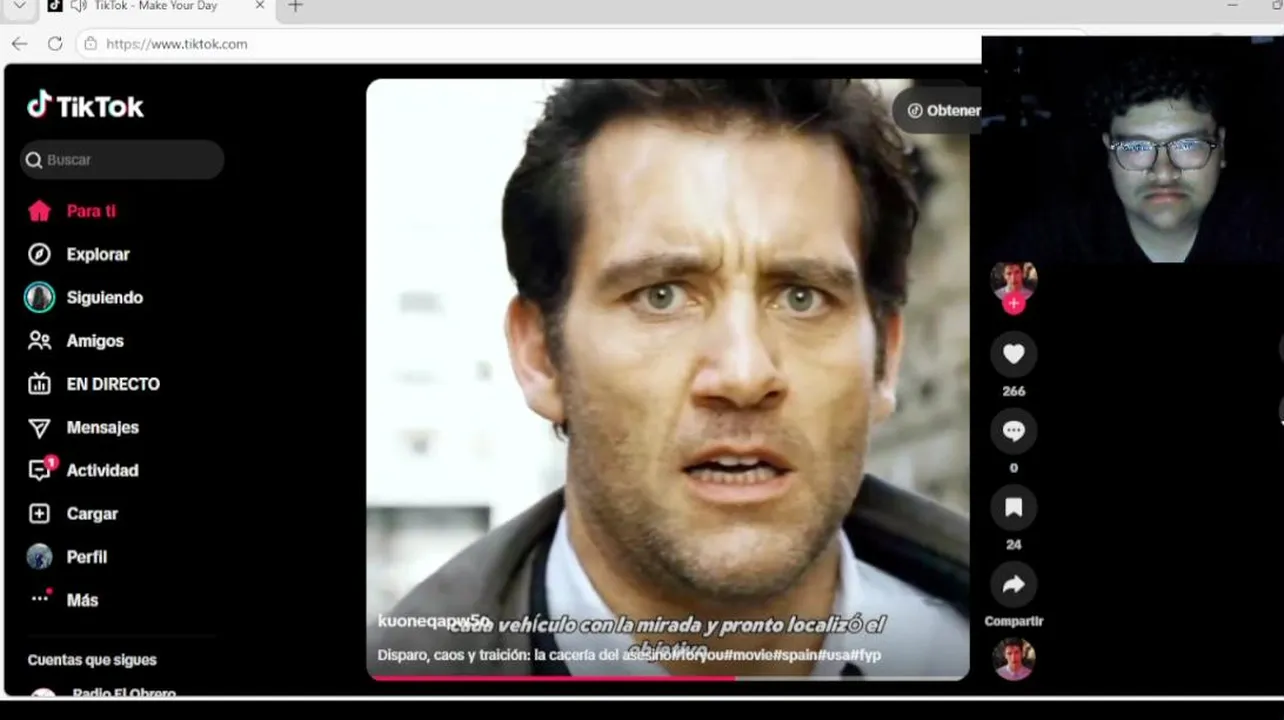This screenshot has height=720, width=1284.
Task: Save video with bookmark icon
Action: tap(1013, 508)
